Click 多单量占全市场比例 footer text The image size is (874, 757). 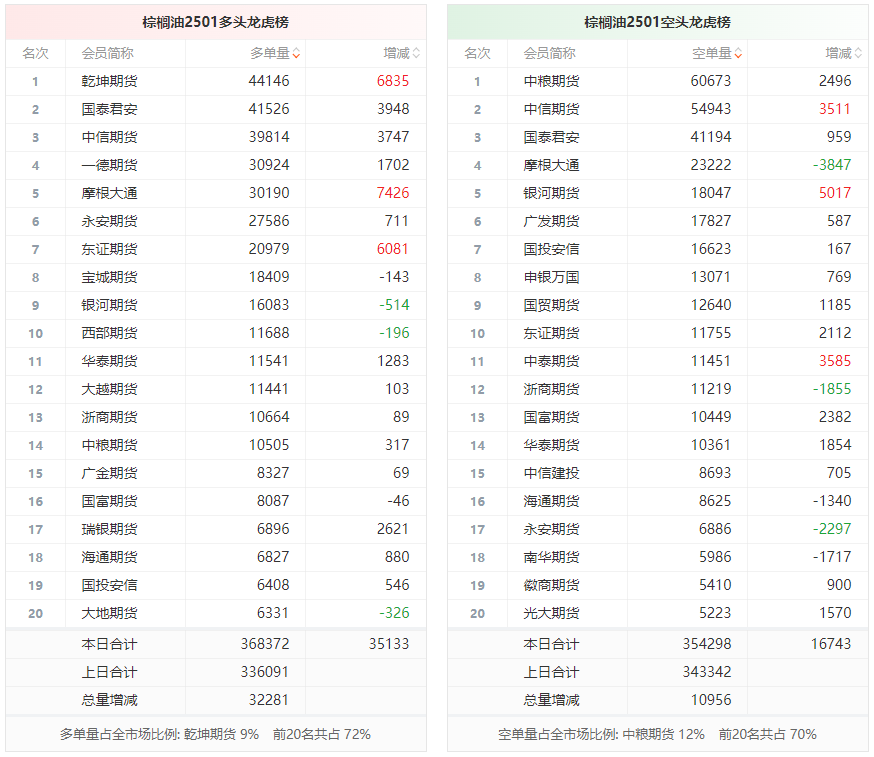click(x=215, y=734)
